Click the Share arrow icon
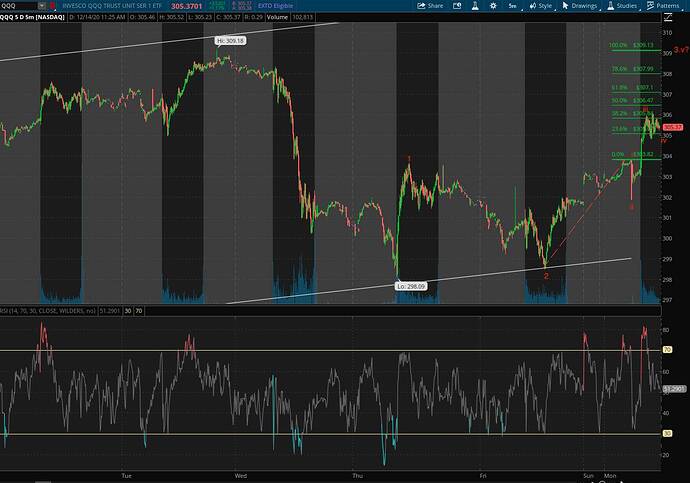Image resolution: width=690 pixels, height=483 pixels. [421, 6]
